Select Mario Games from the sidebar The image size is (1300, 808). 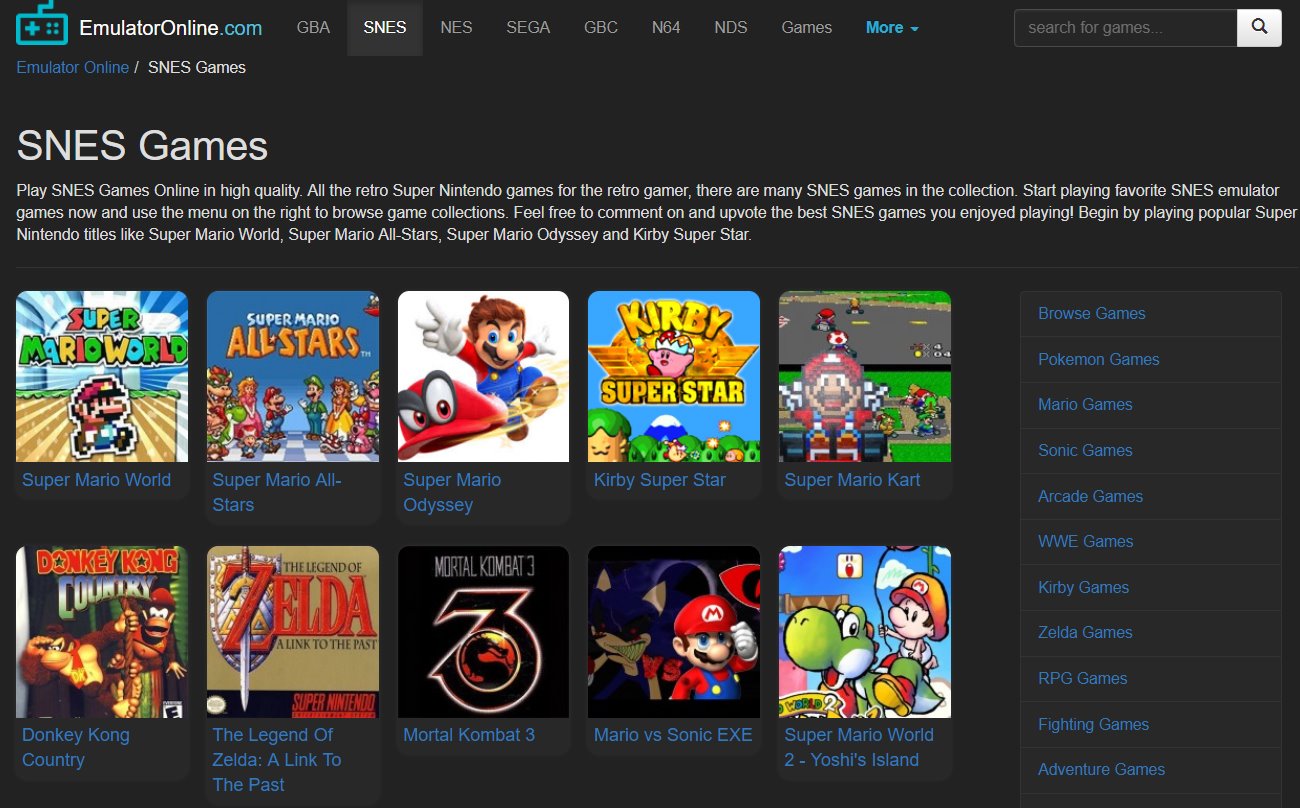pyautogui.click(x=1150, y=405)
